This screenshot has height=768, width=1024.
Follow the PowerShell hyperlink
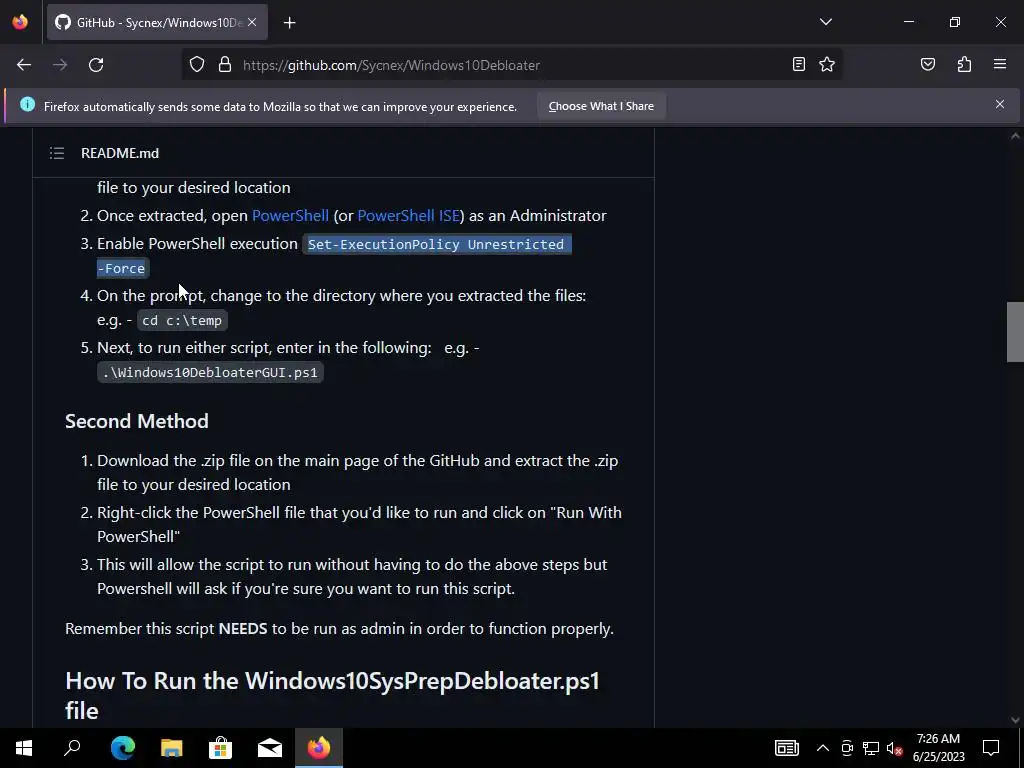tap(290, 216)
